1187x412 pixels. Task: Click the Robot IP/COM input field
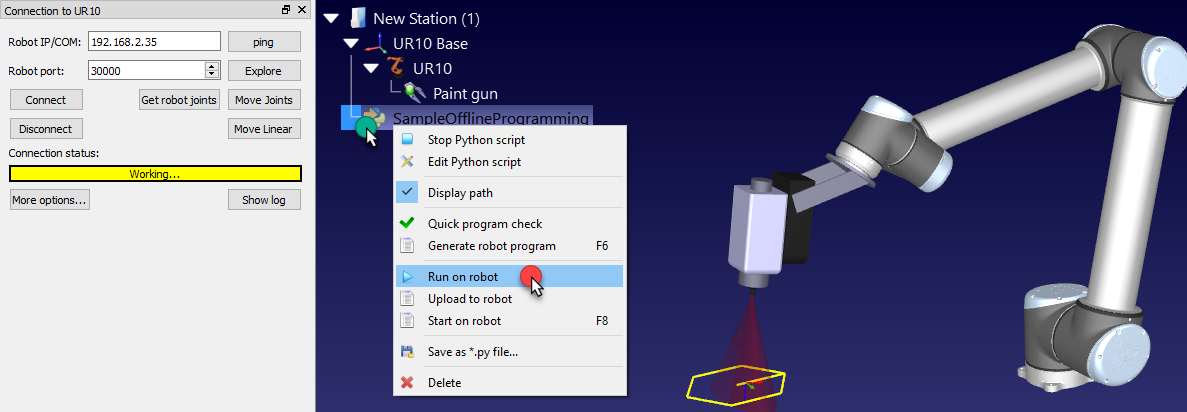(x=154, y=42)
